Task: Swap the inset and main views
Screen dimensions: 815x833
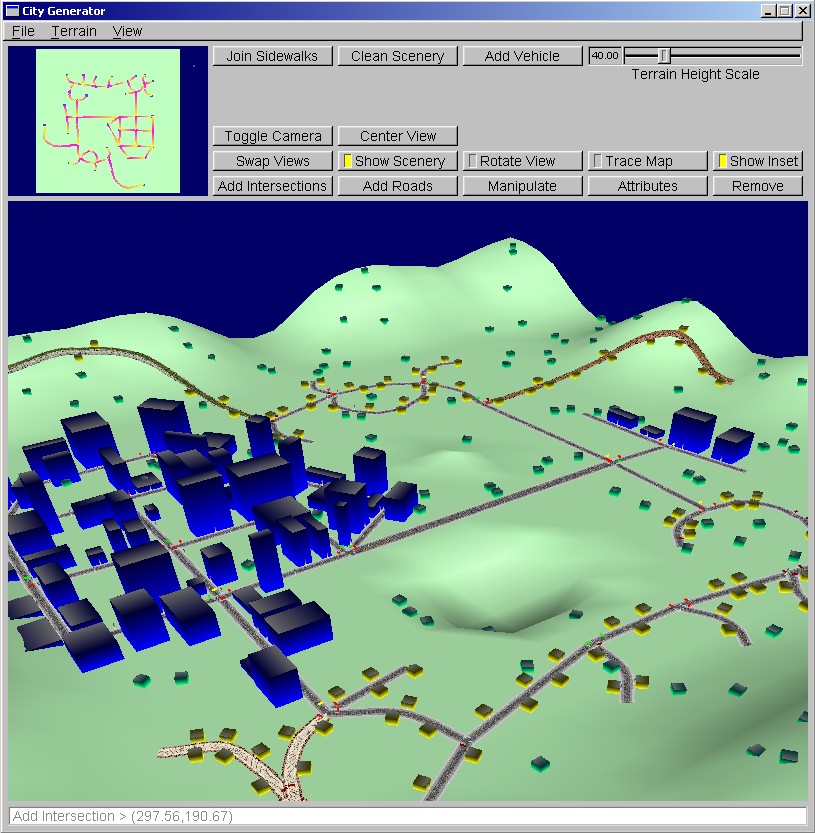Action: click(x=272, y=161)
